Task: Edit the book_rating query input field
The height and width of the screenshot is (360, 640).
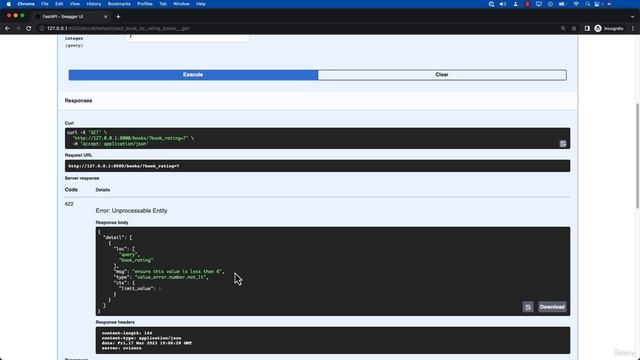Action: 187,38
